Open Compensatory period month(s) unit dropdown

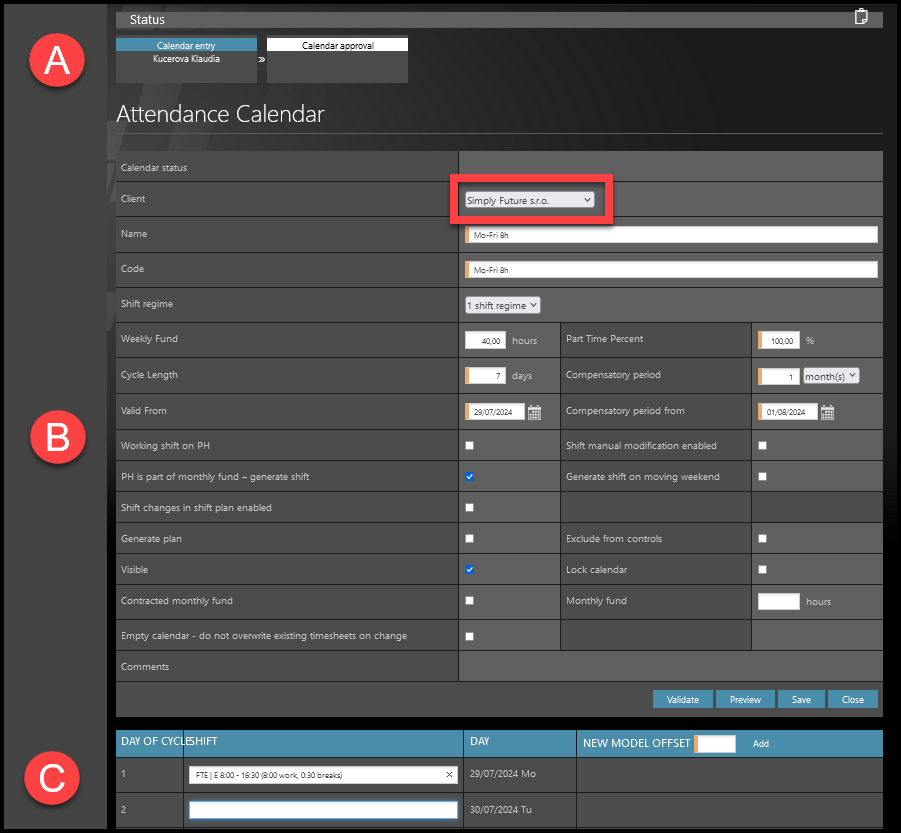click(x=831, y=376)
